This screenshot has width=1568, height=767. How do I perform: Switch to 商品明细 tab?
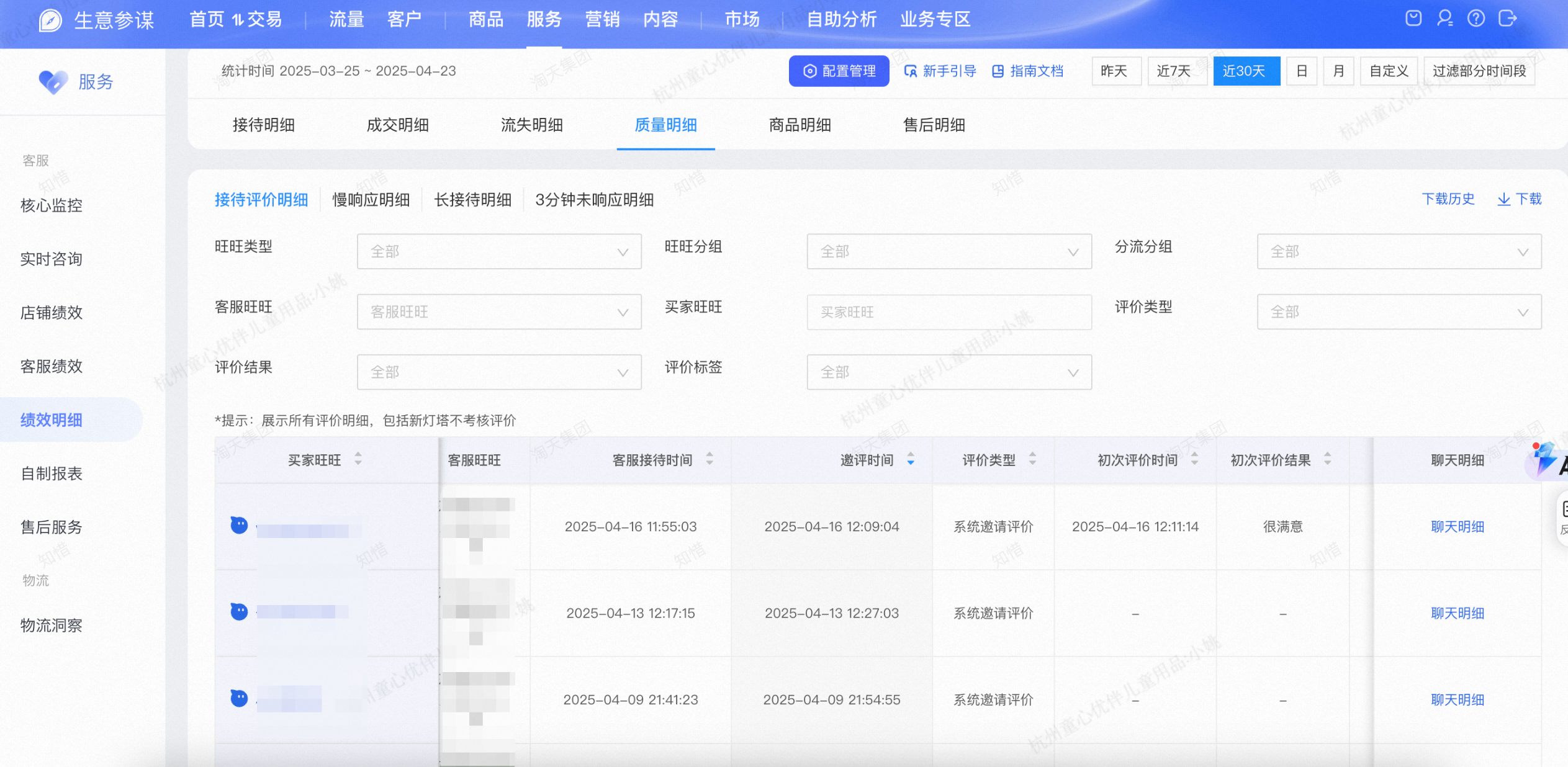click(x=800, y=125)
